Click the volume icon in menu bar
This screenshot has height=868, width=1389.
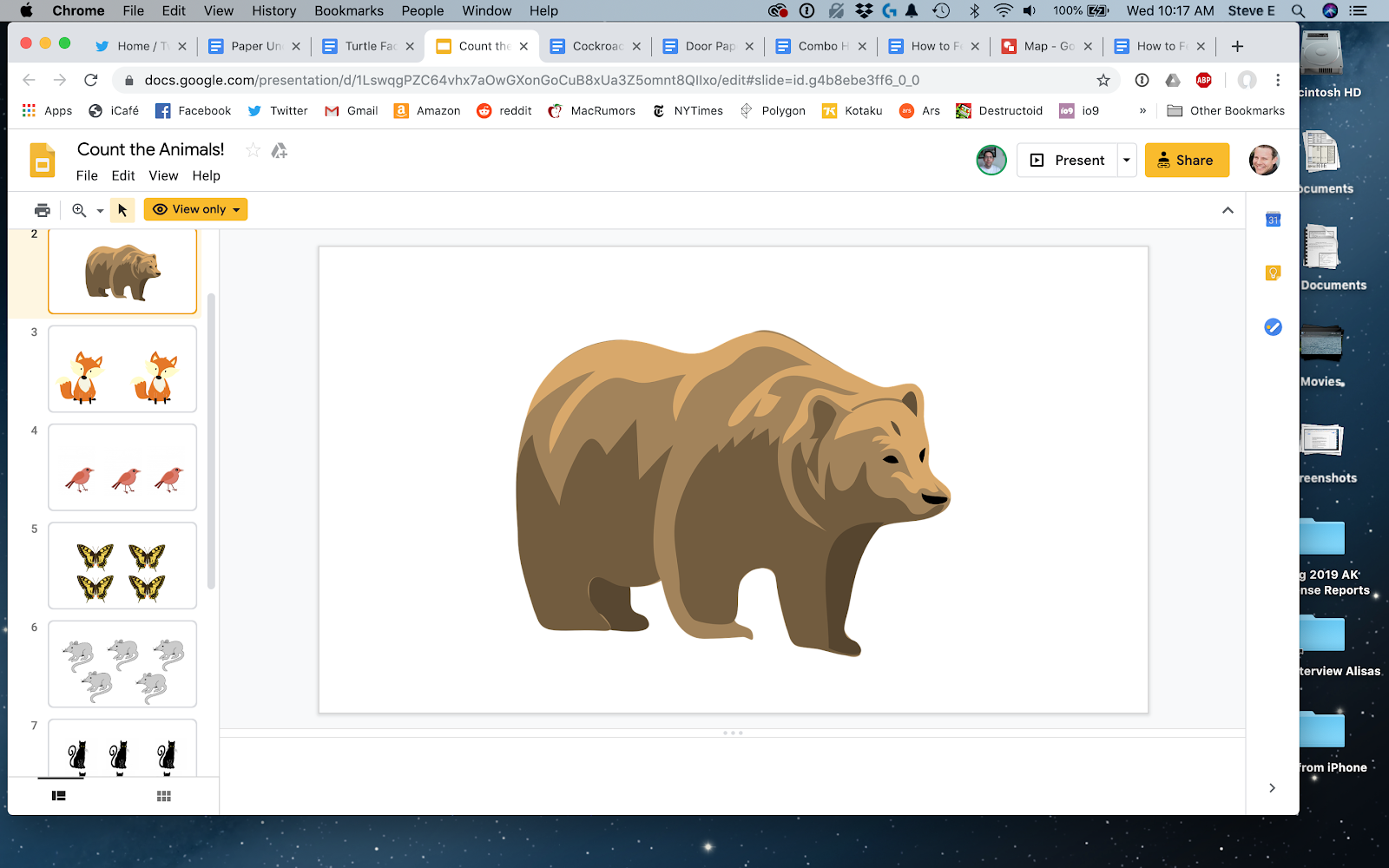pos(1030,10)
